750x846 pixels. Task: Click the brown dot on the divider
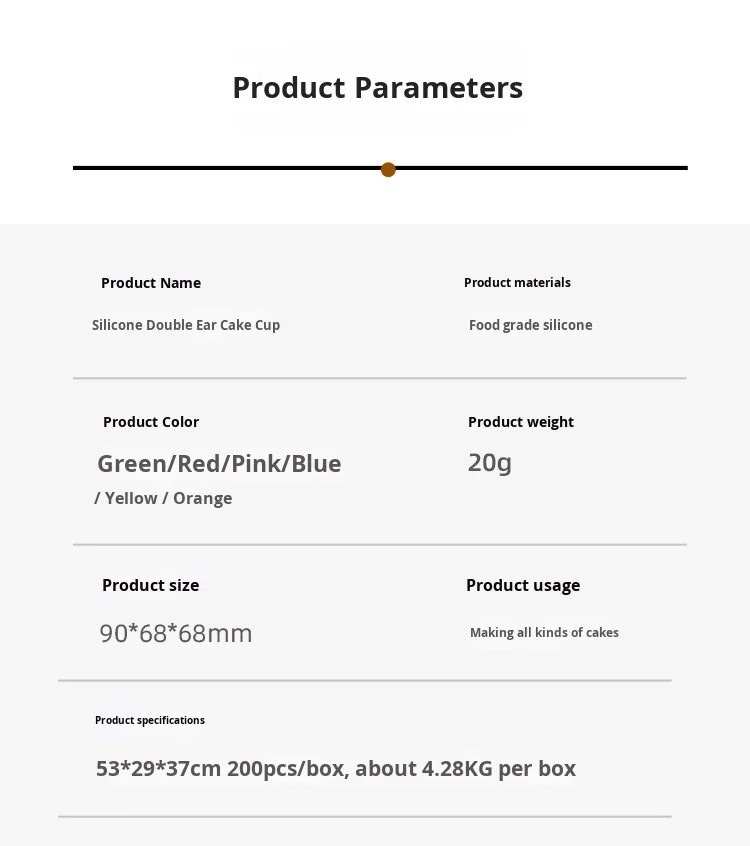point(388,169)
